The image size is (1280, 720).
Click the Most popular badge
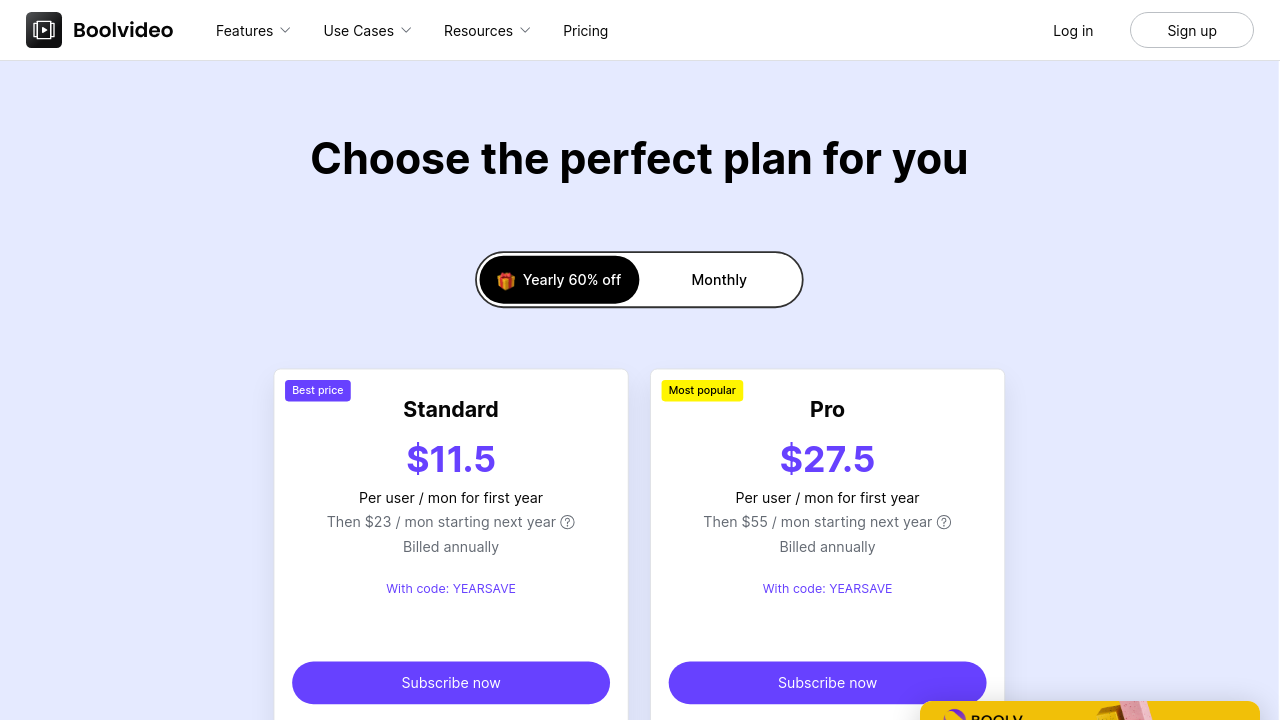702,390
